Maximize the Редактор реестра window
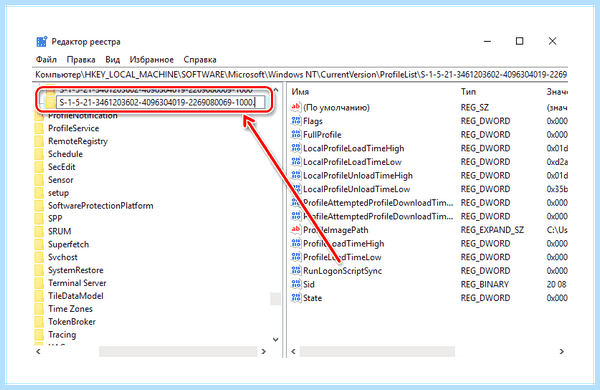This screenshot has width=600, height=390. click(x=519, y=41)
